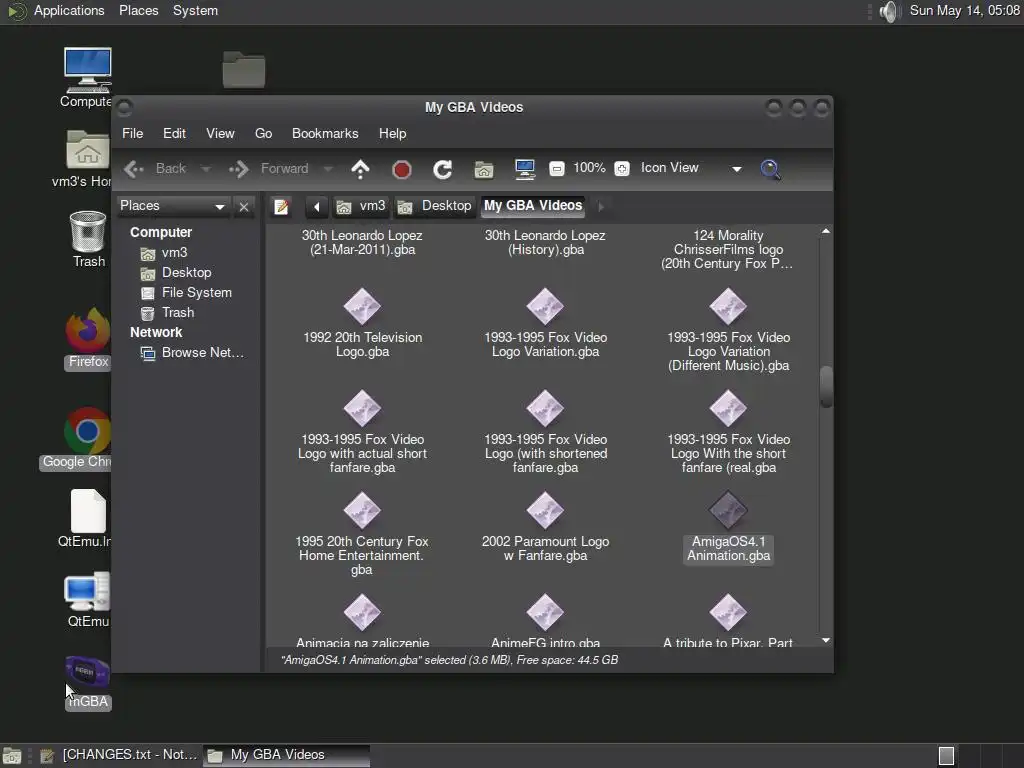Switch to CHANGES.txt taskbar window
Screen dimensions: 1024x768
[x=118, y=755]
